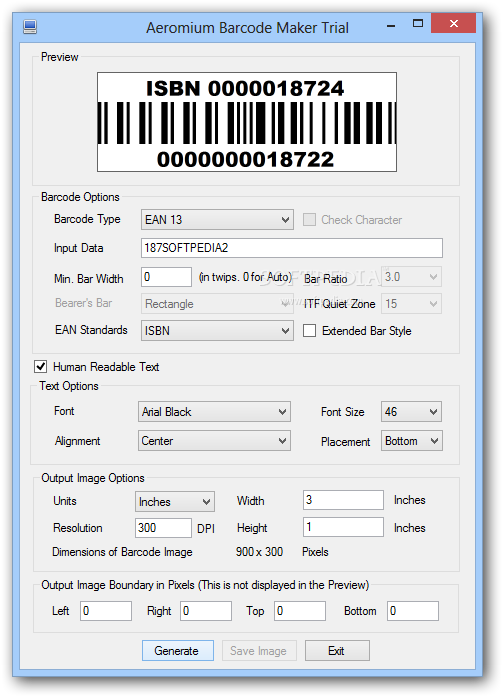Open the EAN Standards dropdown

(x=217, y=331)
